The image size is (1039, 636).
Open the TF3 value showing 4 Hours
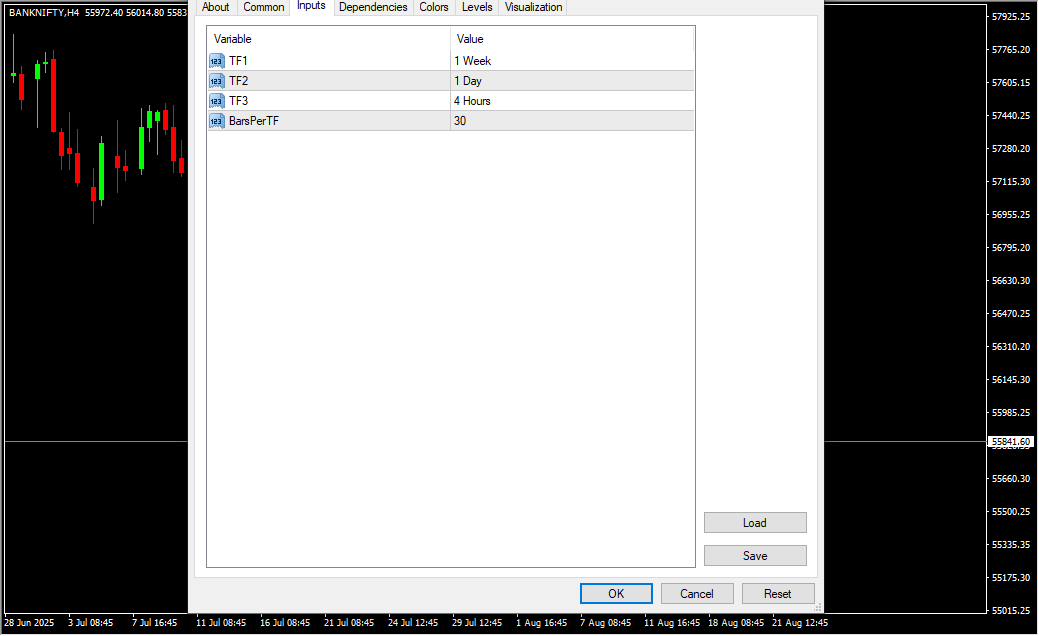pyautogui.click(x=571, y=101)
